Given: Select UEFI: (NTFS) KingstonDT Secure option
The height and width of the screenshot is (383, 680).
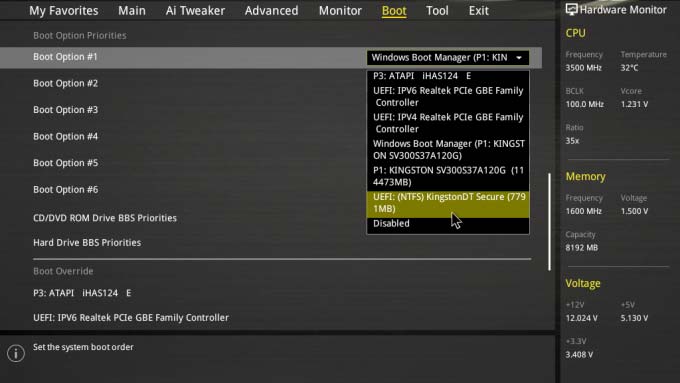Looking at the screenshot, I should click(448, 204).
